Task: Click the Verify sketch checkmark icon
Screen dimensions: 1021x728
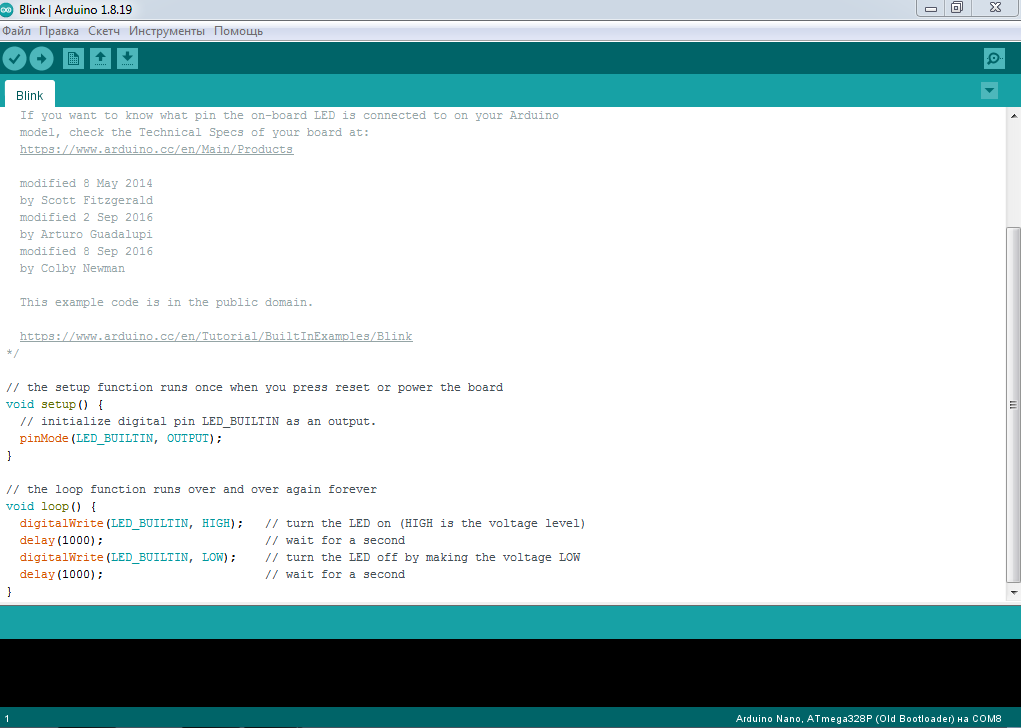Action: [14, 59]
